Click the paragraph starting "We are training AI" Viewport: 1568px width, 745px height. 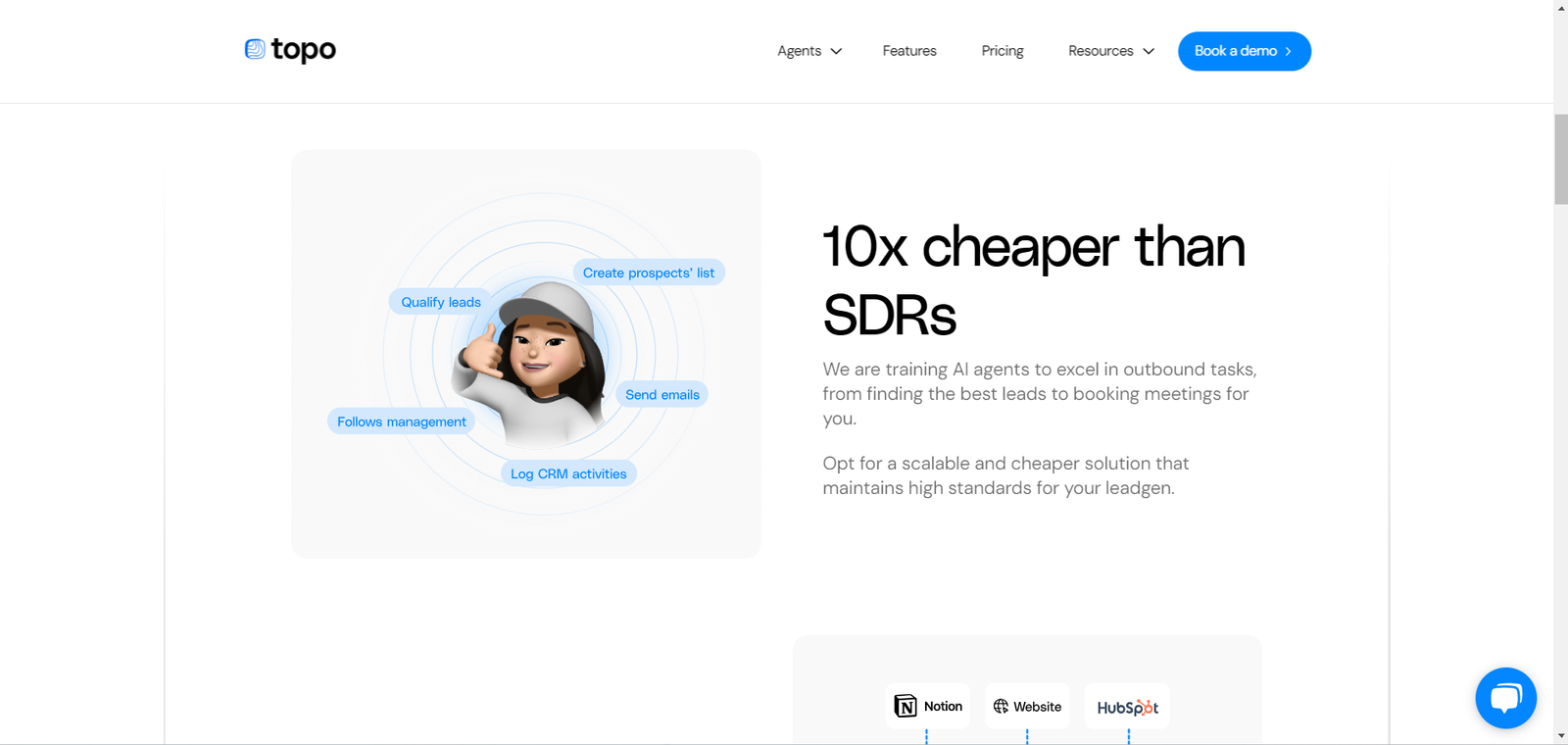pyautogui.click(x=1040, y=394)
